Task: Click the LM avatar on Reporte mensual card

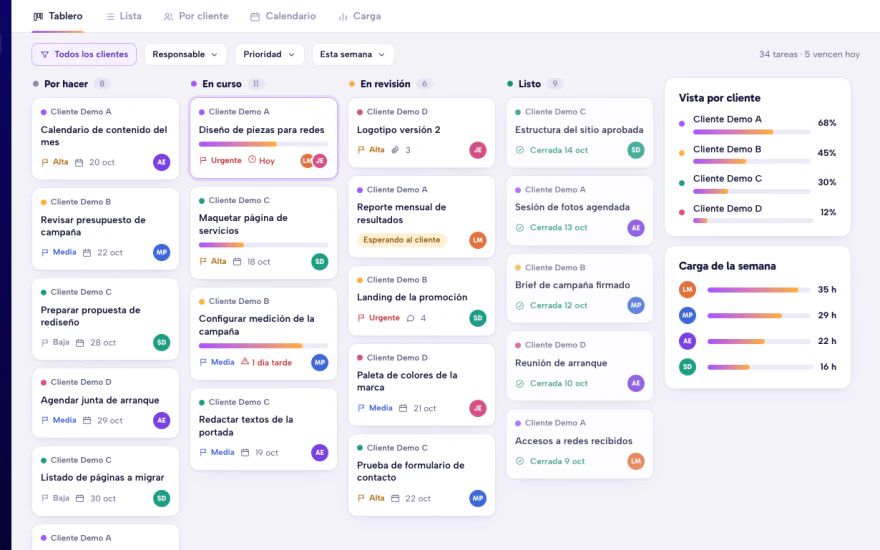Action: pyautogui.click(x=478, y=240)
